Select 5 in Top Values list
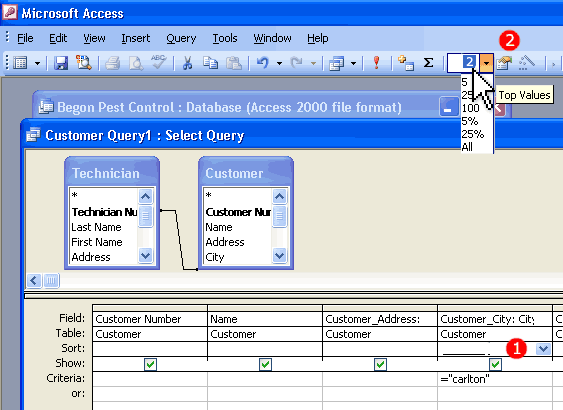 465,82
